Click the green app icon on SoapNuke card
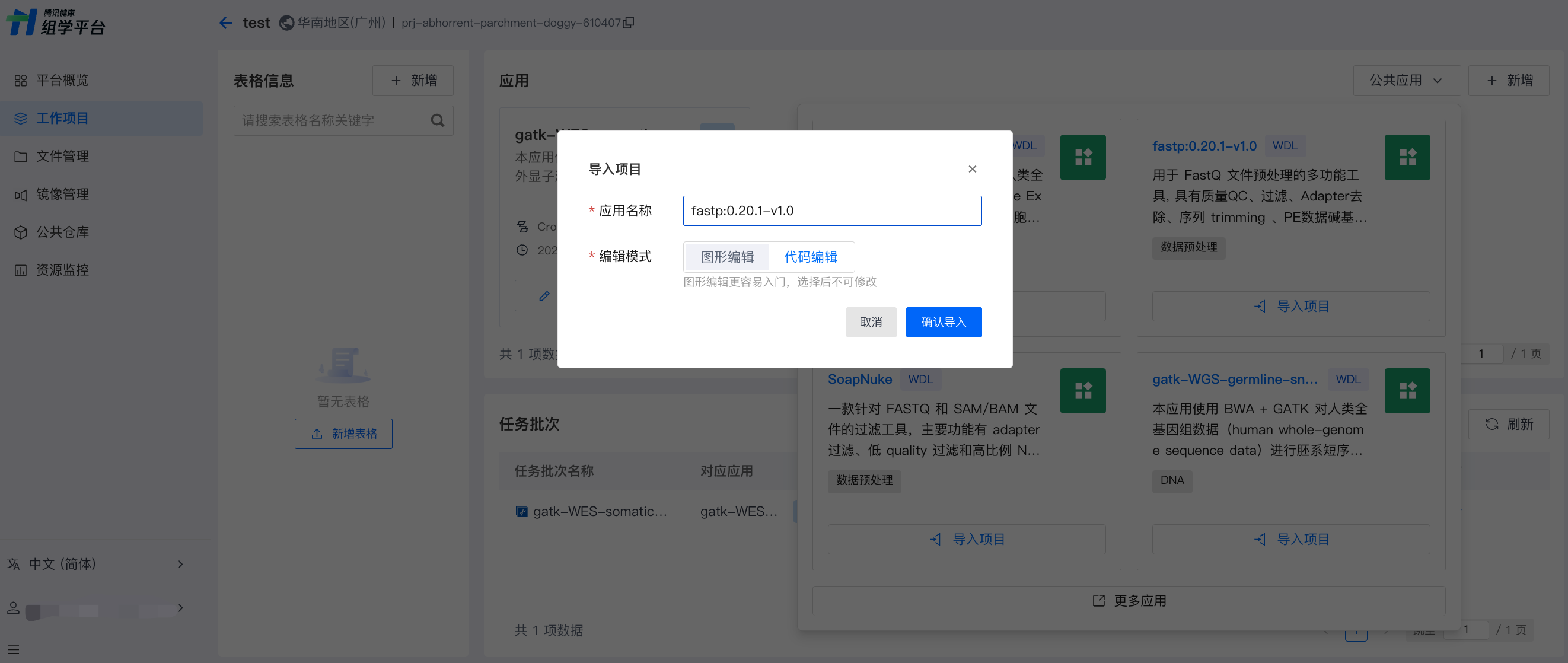The image size is (1568, 663). pyautogui.click(x=1082, y=390)
